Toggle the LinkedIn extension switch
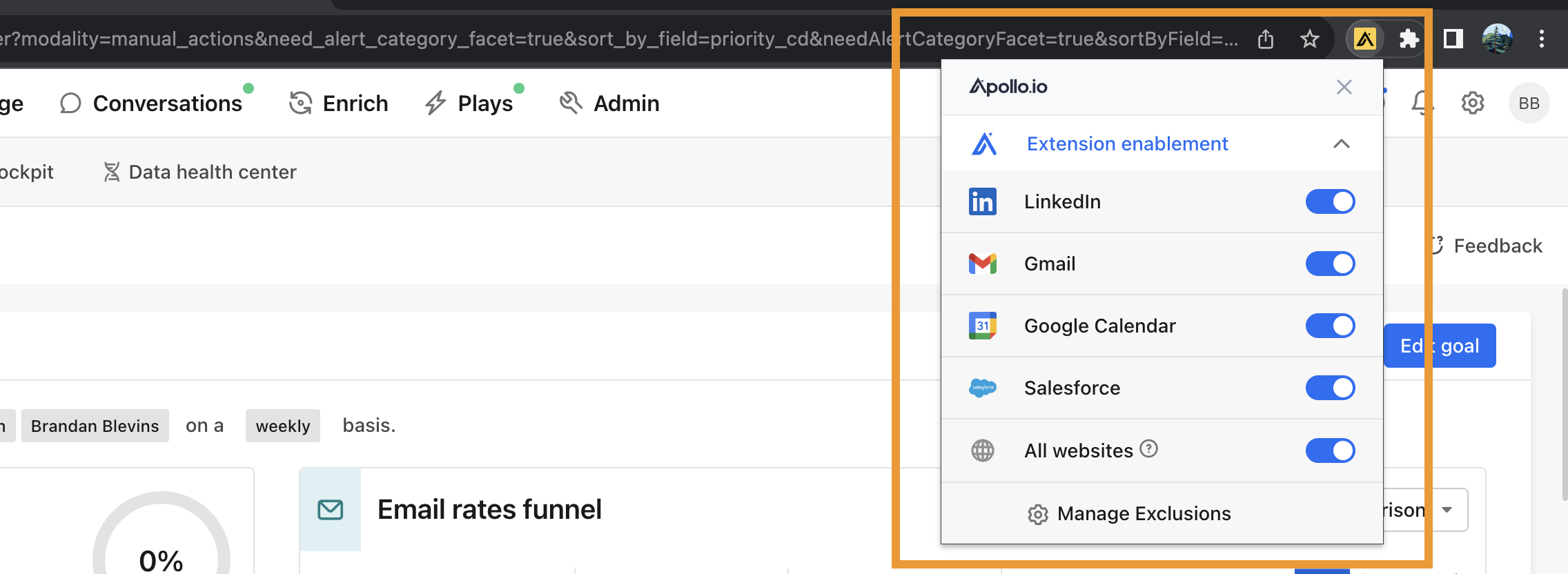 1330,201
